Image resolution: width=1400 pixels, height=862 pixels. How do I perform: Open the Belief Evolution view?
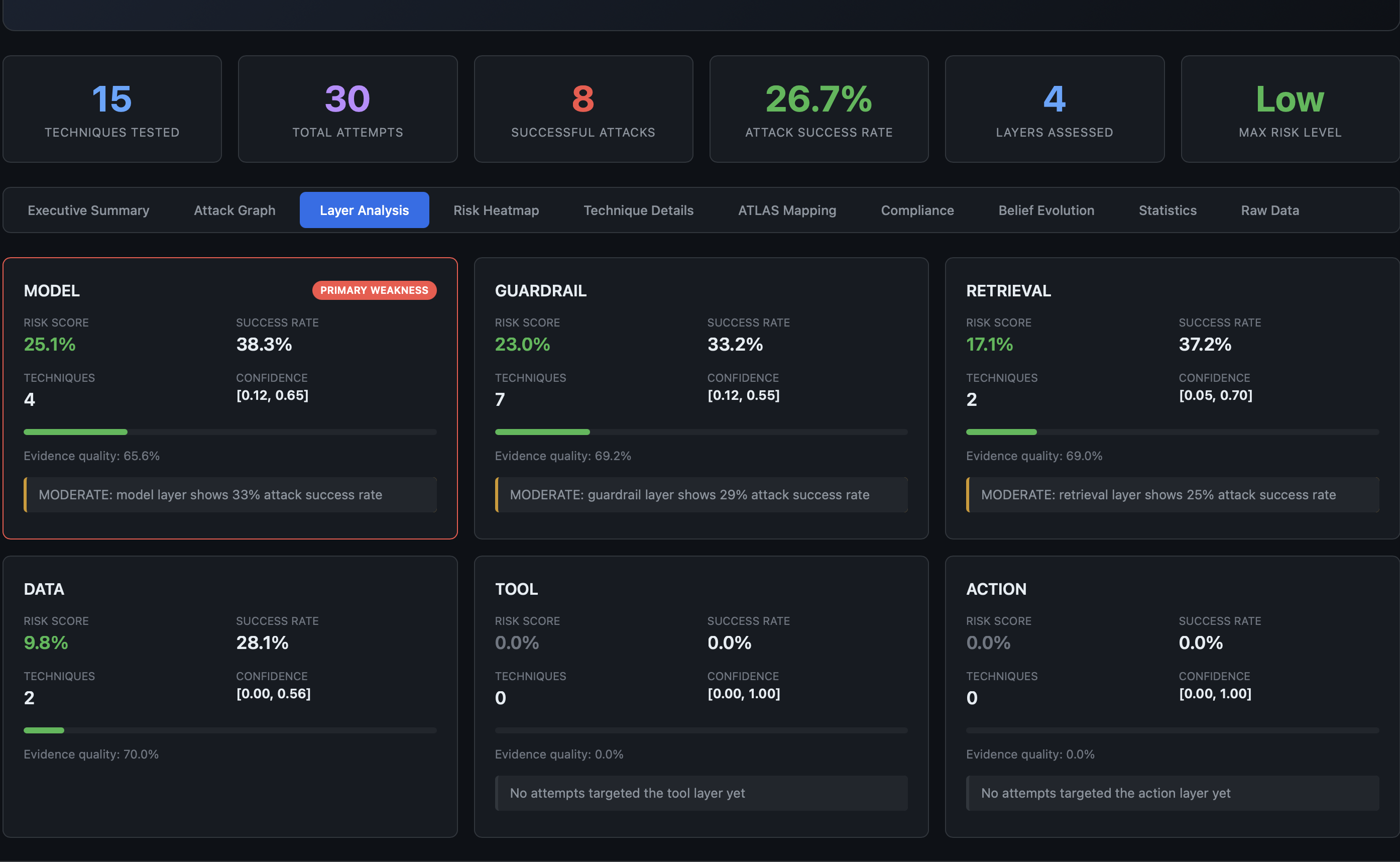1045,210
